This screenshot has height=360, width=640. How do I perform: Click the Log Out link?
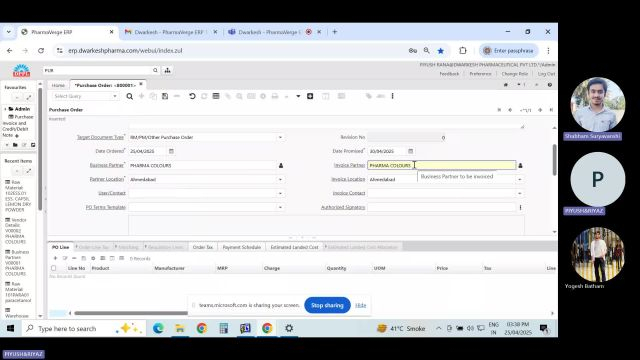[546, 74]
